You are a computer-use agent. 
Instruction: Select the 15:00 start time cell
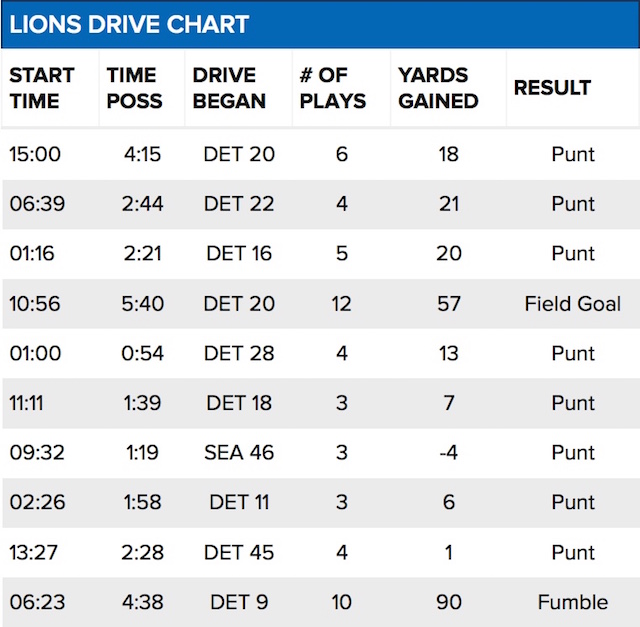35,155
